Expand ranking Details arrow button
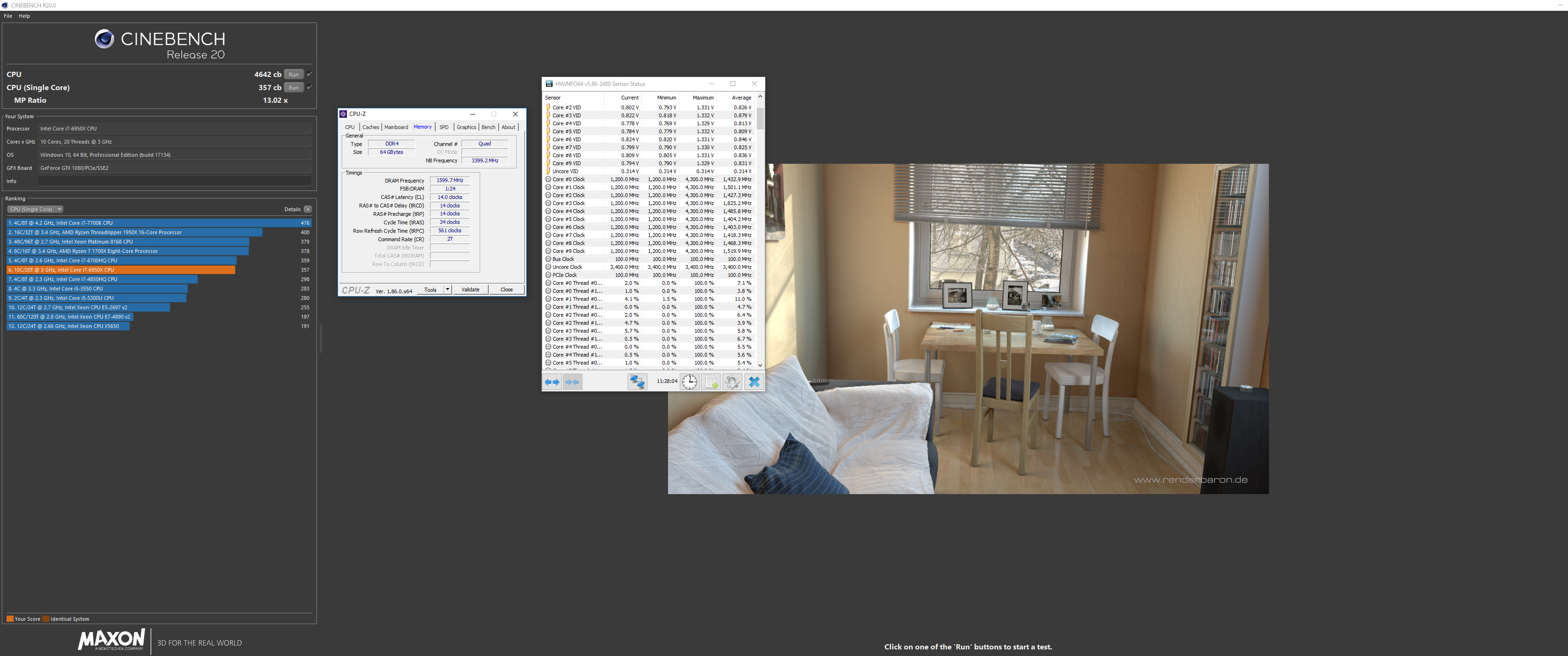The width and height of the screenshot is (1568, 656). pyautogui.click(x=308, y=209)
